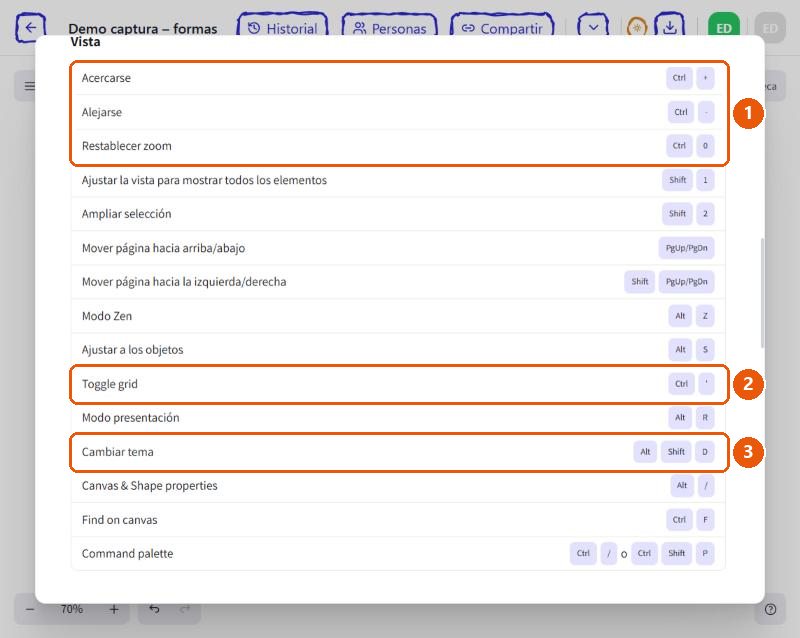Image resolution: width=800 pixels, height=638 pixels.
Task: Click the "Ajustar a los objetos" row
Action: coord(398,350)
